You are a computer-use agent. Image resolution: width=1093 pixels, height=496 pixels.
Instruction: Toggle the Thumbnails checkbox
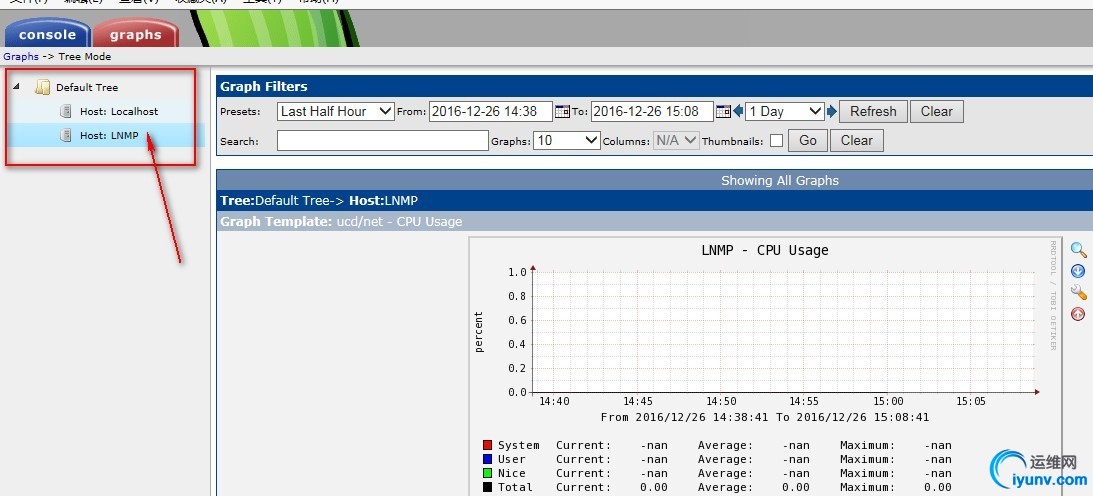777,141
